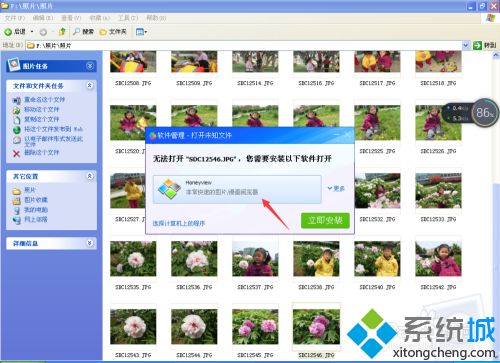The image size is (500, 363).
Task: Open the Search magnifier tool
Action: point(76,32)
